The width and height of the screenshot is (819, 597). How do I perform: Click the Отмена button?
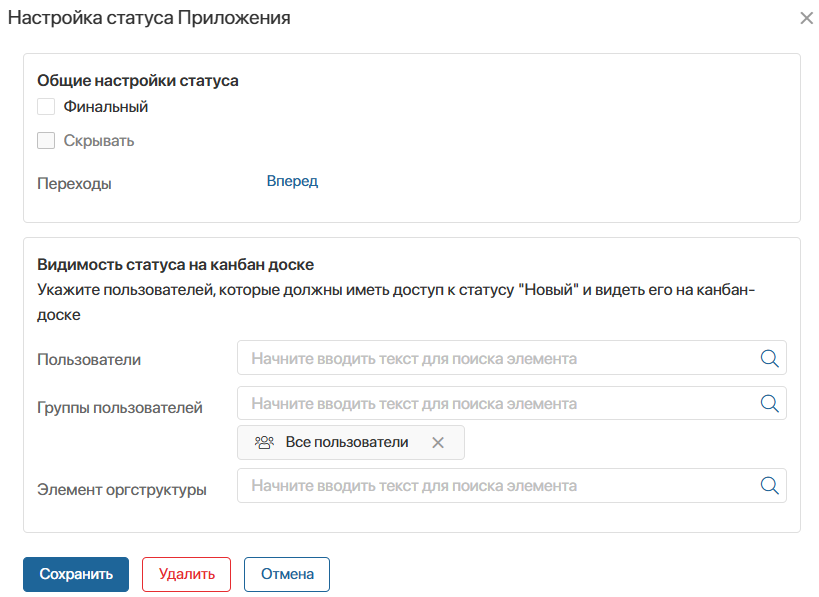coord(287,574)
